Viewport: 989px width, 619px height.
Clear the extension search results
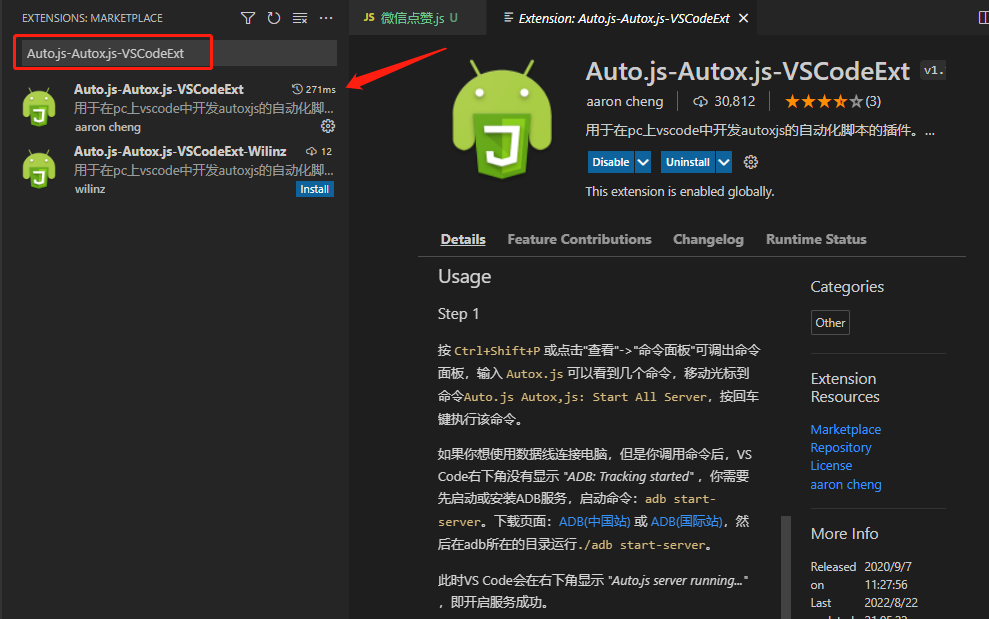coord(298,18)
